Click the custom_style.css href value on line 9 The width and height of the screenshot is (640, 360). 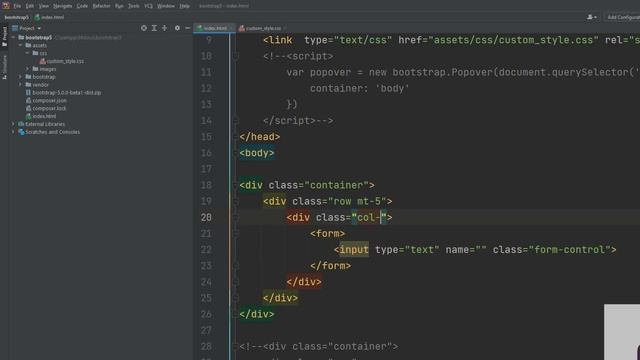pyautogui.click(x=513, y=40)
